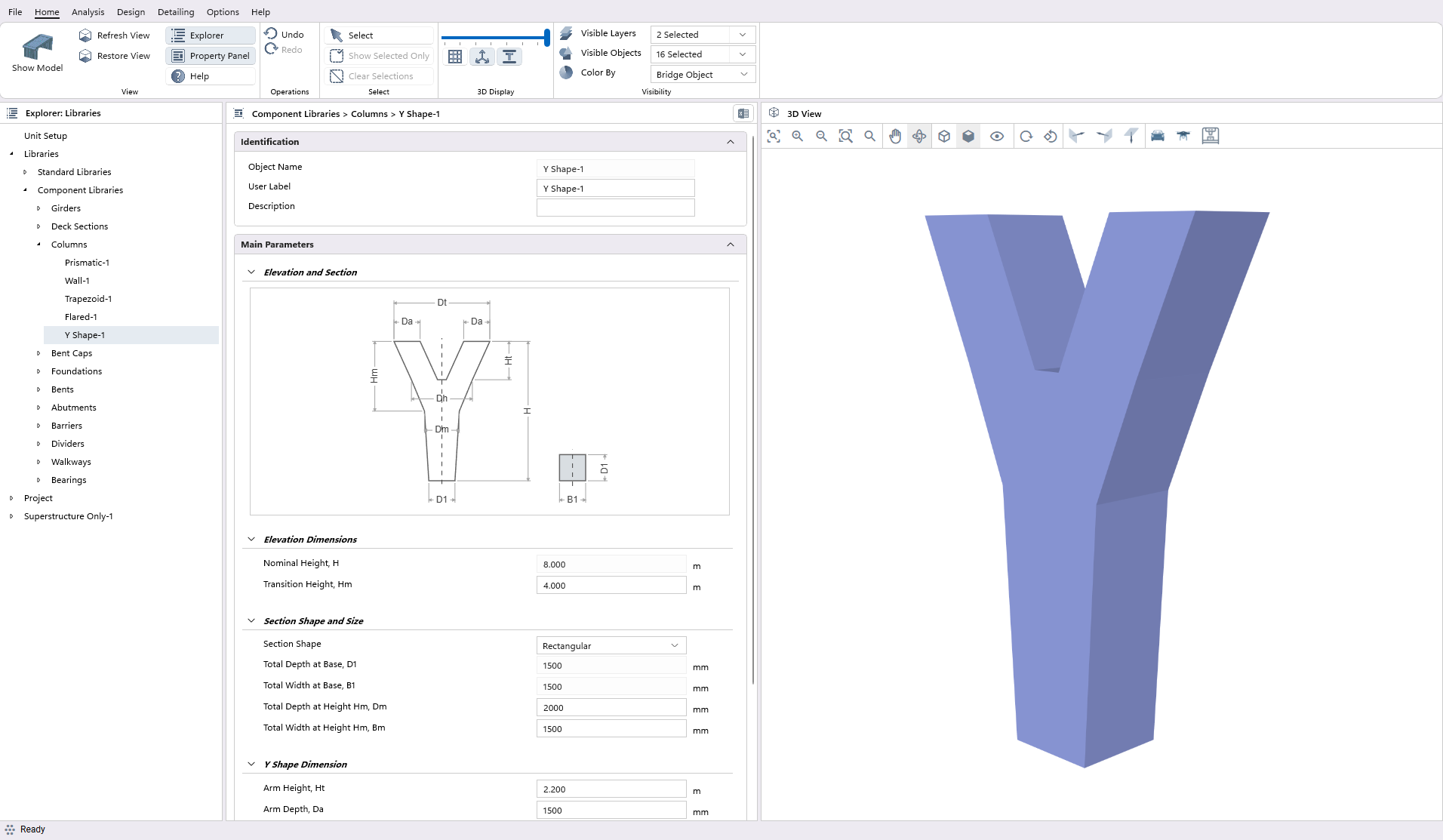Click the zoom in magnifier in 3D View
Image resolution: width=1443 pixels, height=840 pixels.
coord(798,137)
